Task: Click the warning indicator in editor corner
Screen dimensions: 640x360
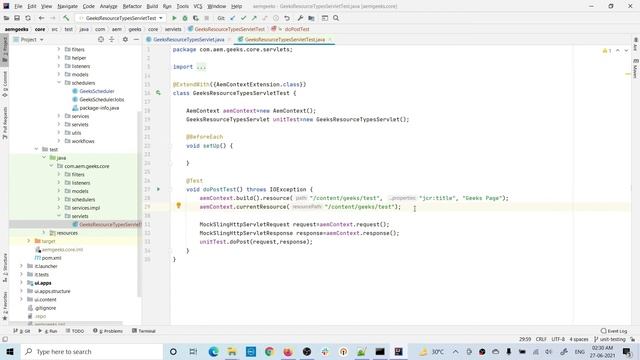Action: (607, 51)
